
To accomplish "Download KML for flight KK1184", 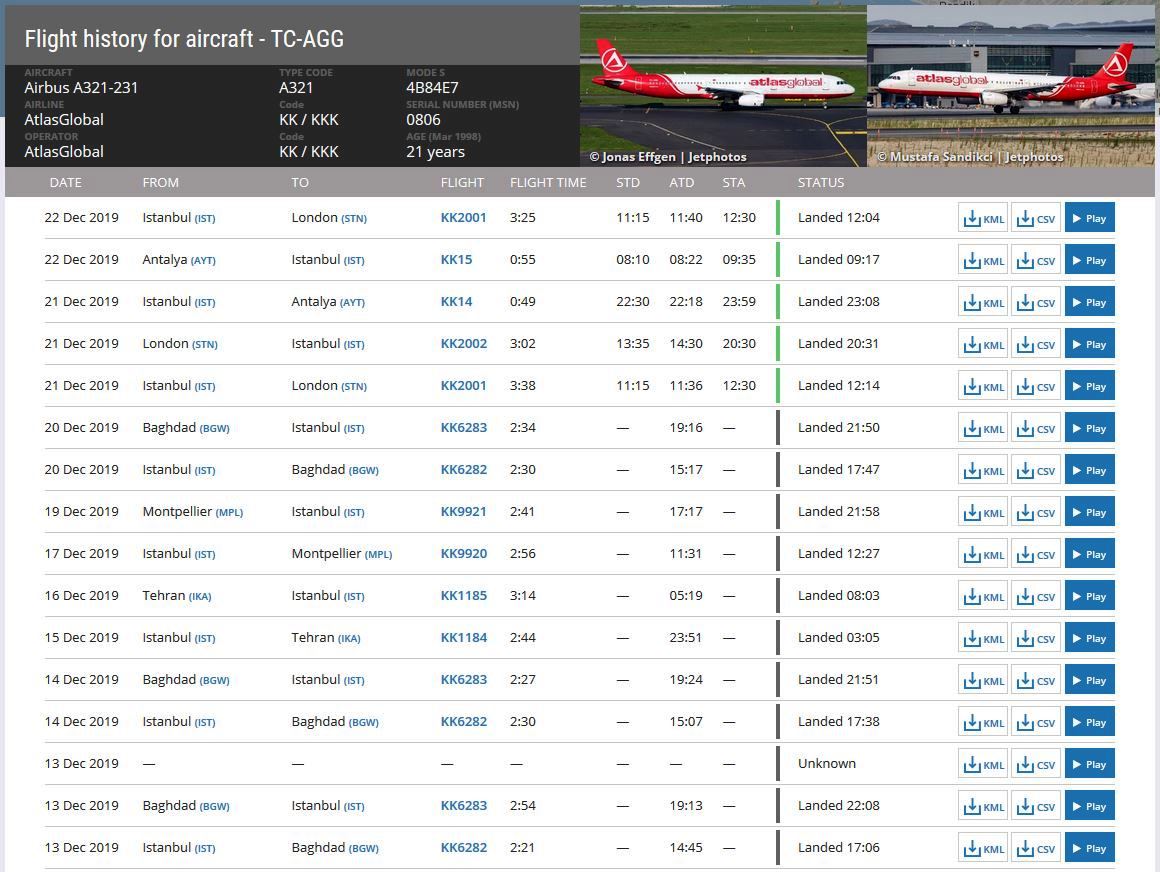I will [x=982, y=638].
